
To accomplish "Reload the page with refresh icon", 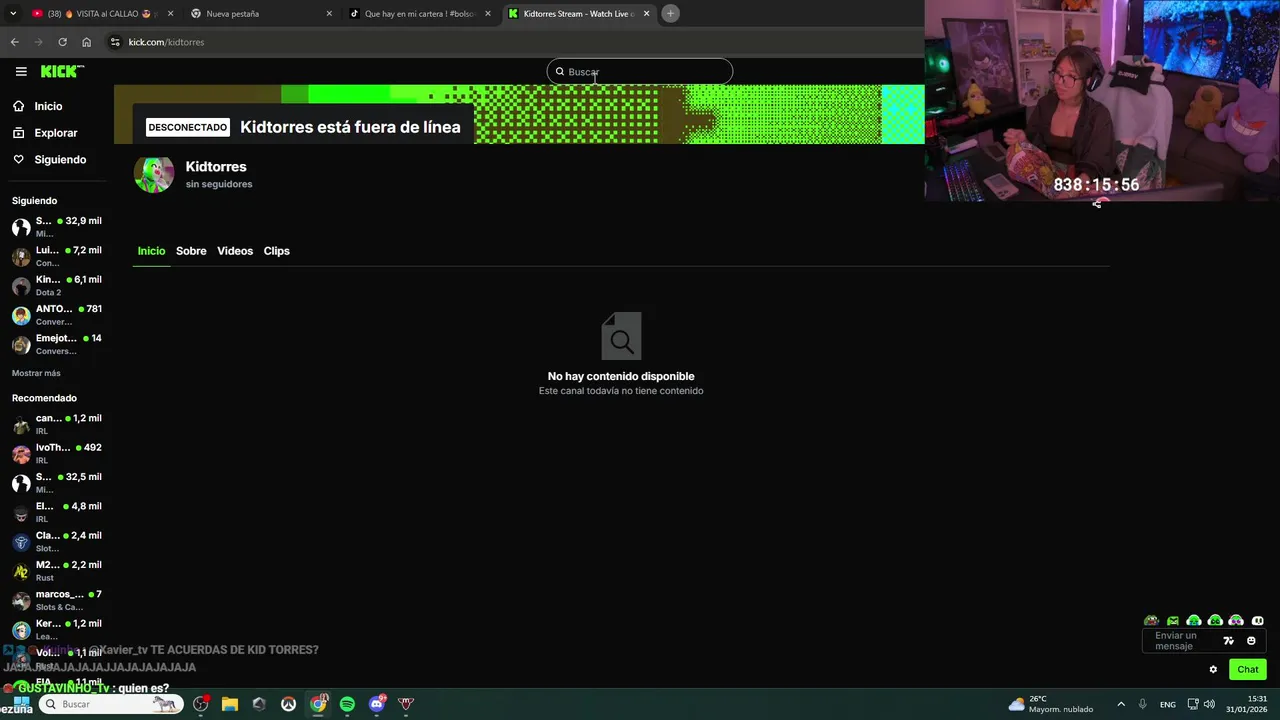I will point(62,42).
